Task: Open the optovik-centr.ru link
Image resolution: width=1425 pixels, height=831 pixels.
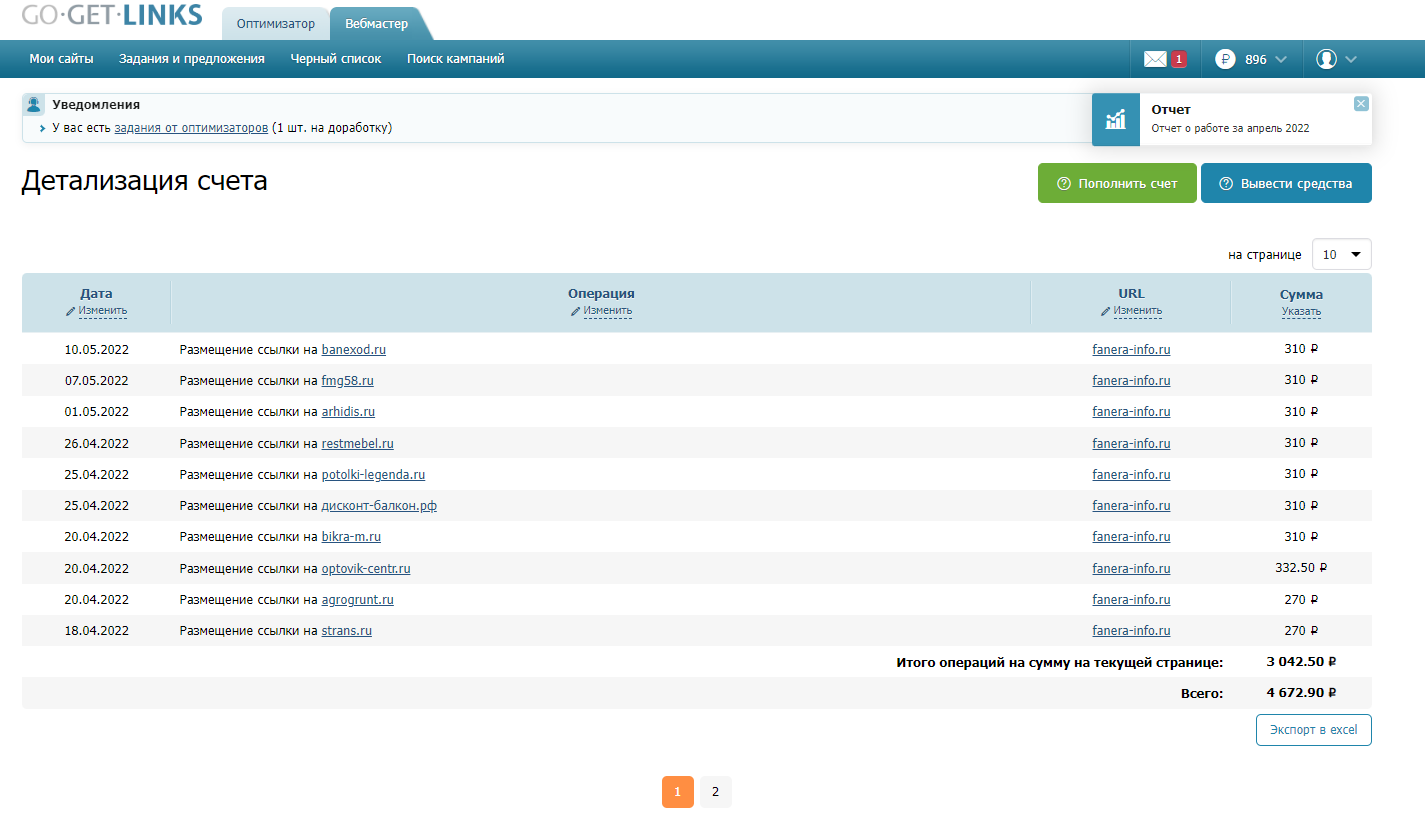Action: (366, 569)
